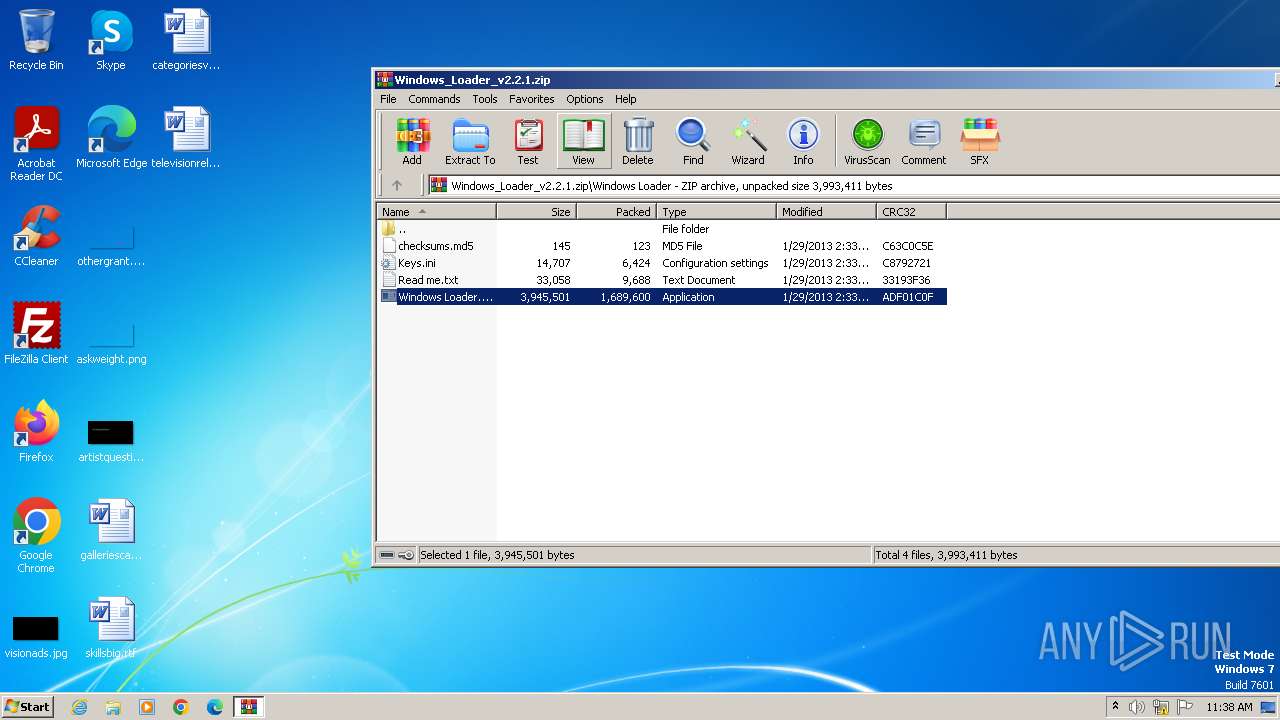Open Skype desktop shortcut
Viewport: 1280px width, 720px height.
110,40
